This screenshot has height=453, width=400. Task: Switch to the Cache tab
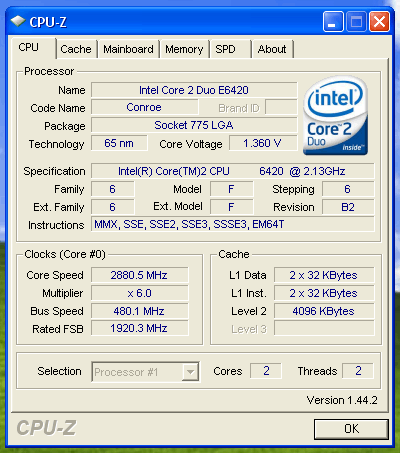[x=76, y=49]
